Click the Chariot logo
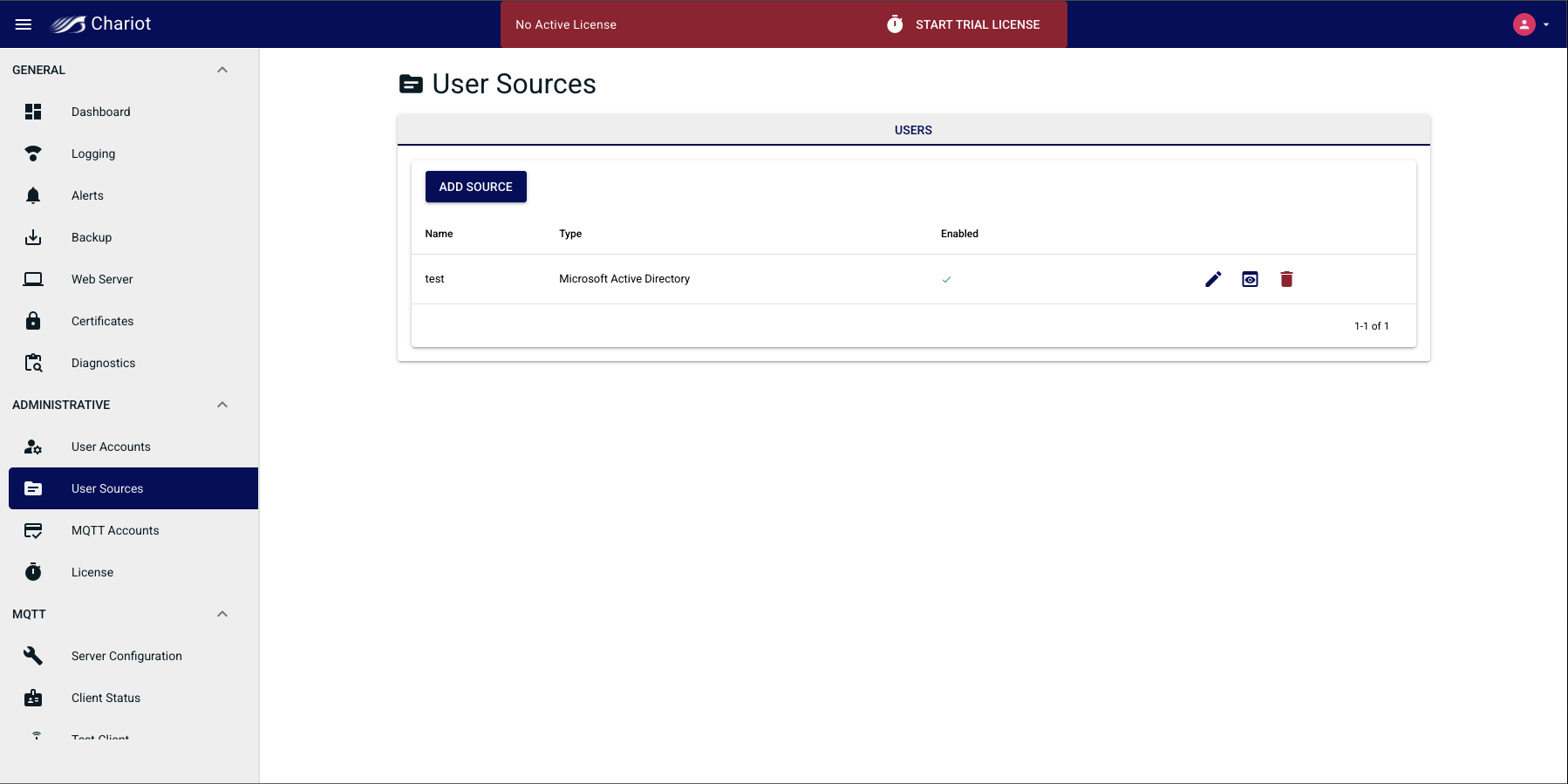Image resolution: width=1568 pixels, height=784 pixels. 101,24
